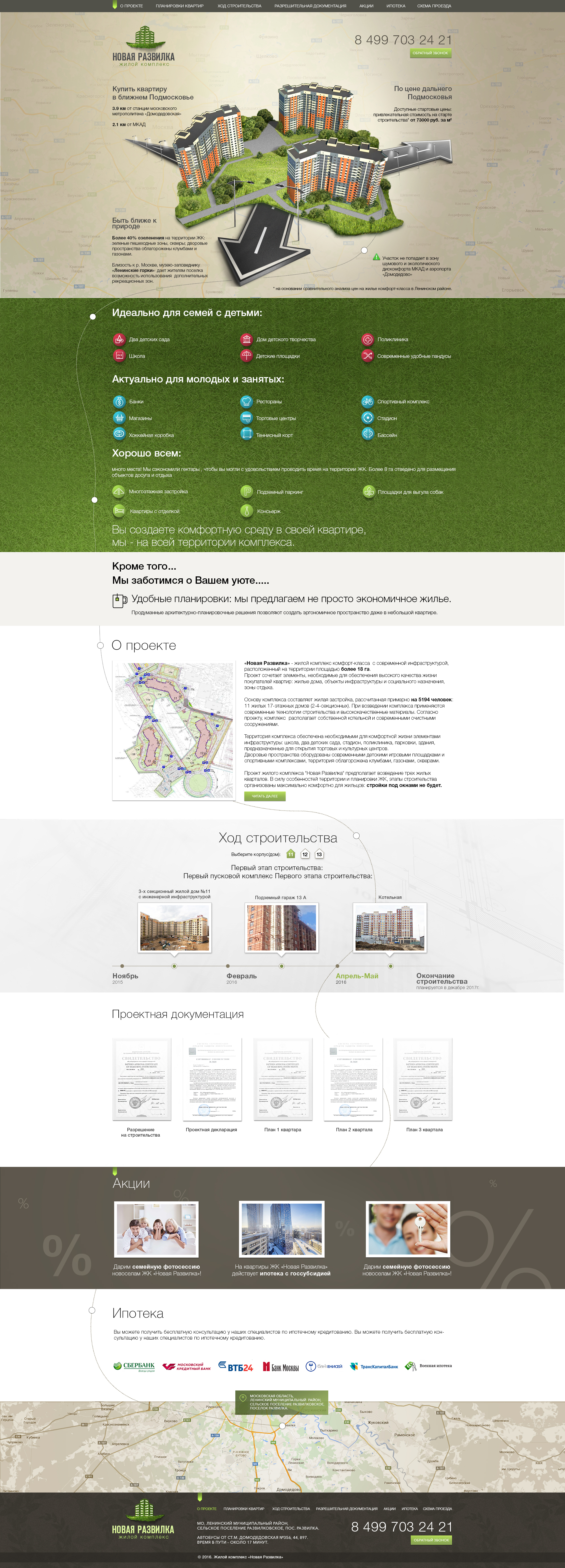Open footer link ПЛАНИРОВКИ КВАРТИР
Image resolution: width=565 pixels, height=1568 pixels.
pyautogui.click(x=244, y=1508)
